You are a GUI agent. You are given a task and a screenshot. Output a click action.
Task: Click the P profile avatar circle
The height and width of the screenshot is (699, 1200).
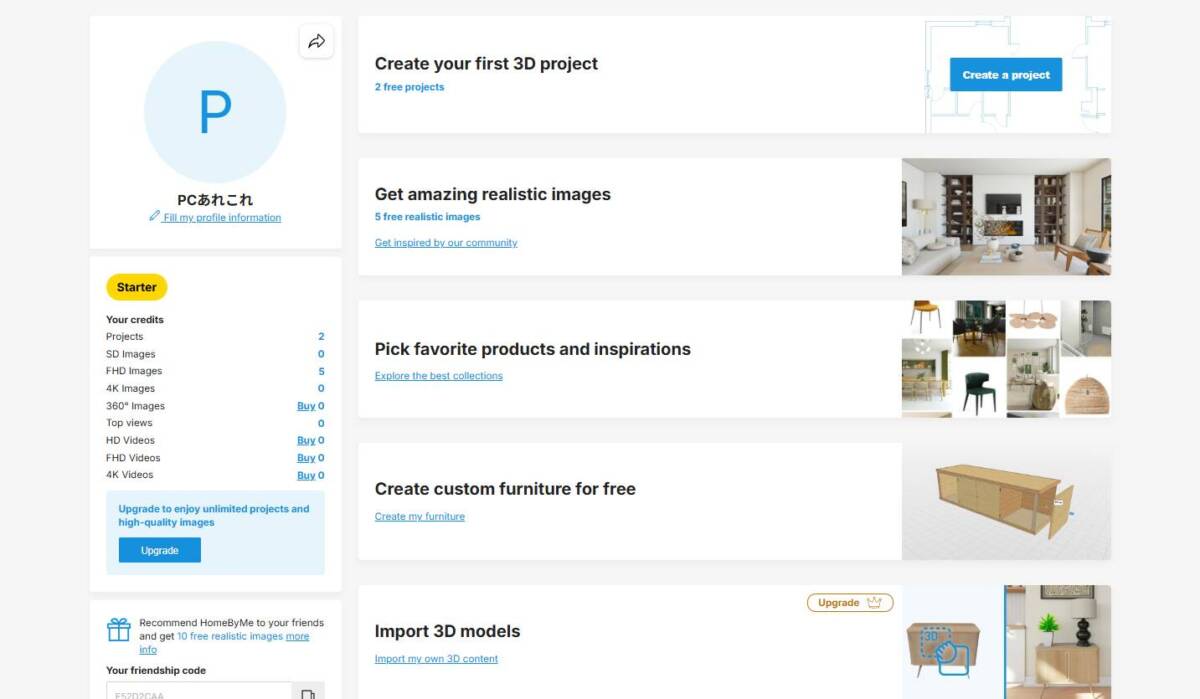[215, 112]
